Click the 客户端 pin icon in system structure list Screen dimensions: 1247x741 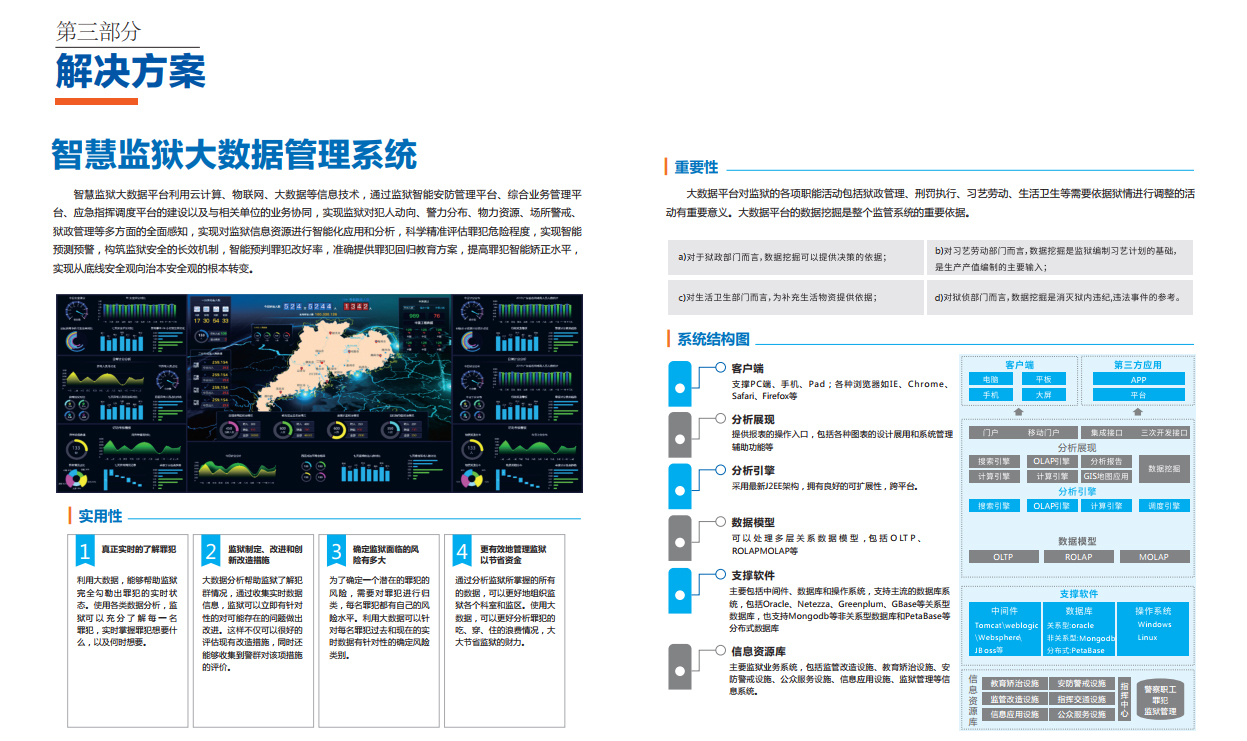coord(681,383)
